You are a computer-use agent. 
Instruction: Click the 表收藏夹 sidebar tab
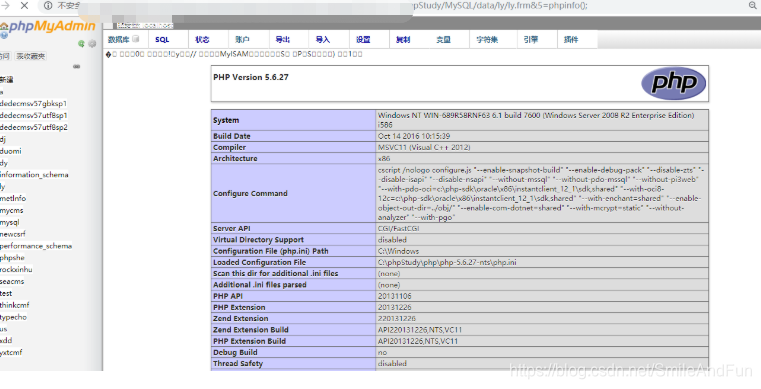point(31,56)
